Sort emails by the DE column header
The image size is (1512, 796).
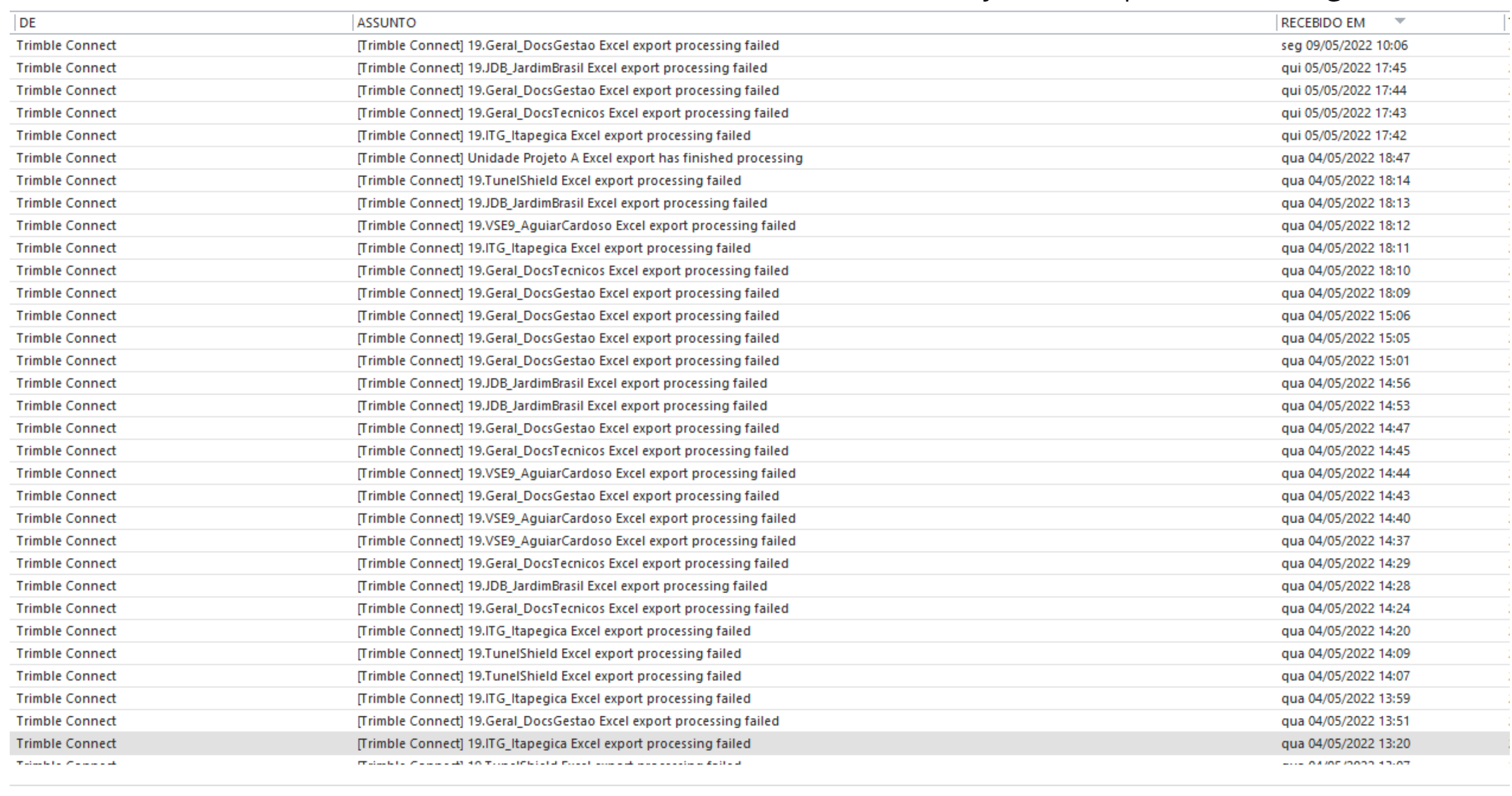coord(183,23)
